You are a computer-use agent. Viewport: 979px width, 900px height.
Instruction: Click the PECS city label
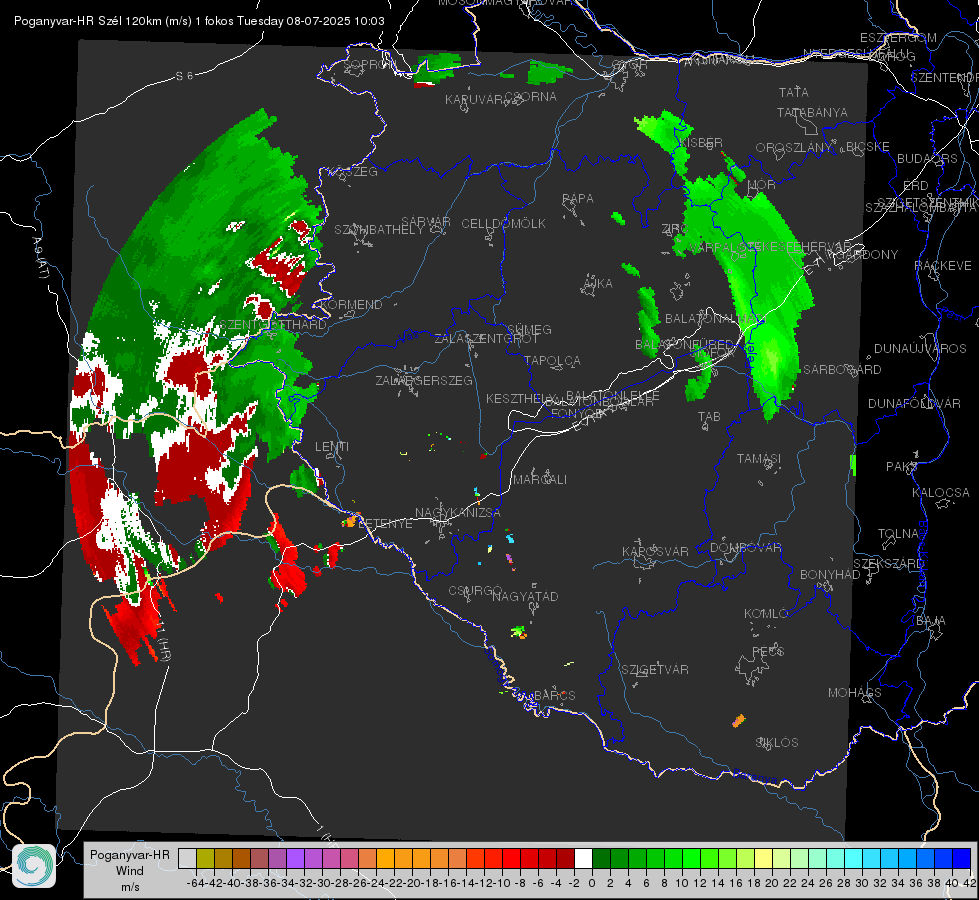[767, 651]
